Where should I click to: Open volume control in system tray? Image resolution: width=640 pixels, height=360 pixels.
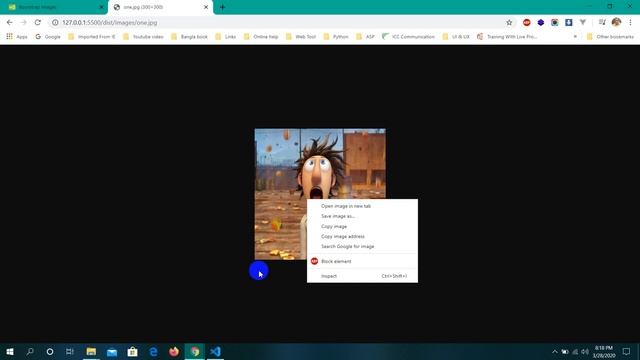coord(585,351)
